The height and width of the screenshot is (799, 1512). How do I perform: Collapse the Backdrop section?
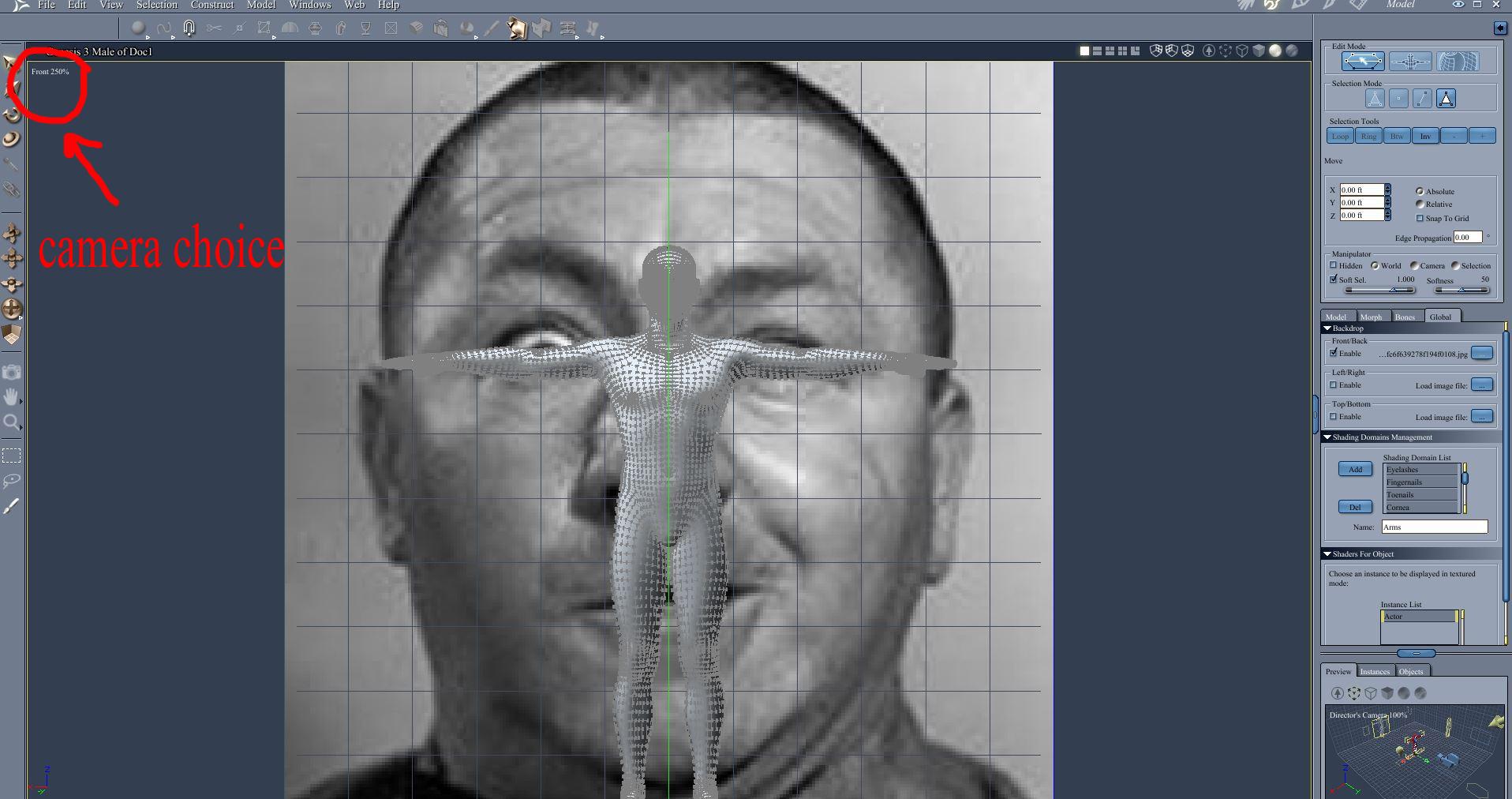click(1327, 328)
